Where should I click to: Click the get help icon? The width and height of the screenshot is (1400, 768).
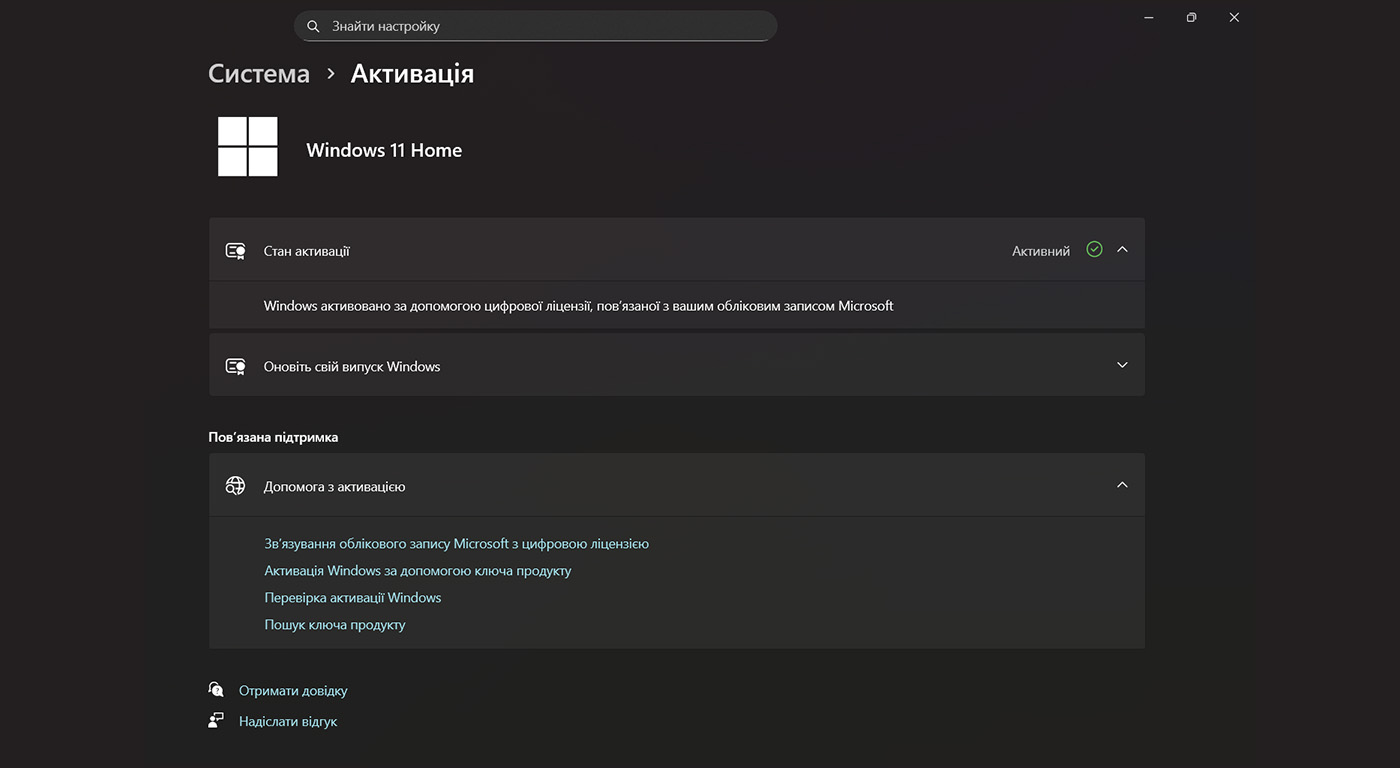(x=216, y=690)
